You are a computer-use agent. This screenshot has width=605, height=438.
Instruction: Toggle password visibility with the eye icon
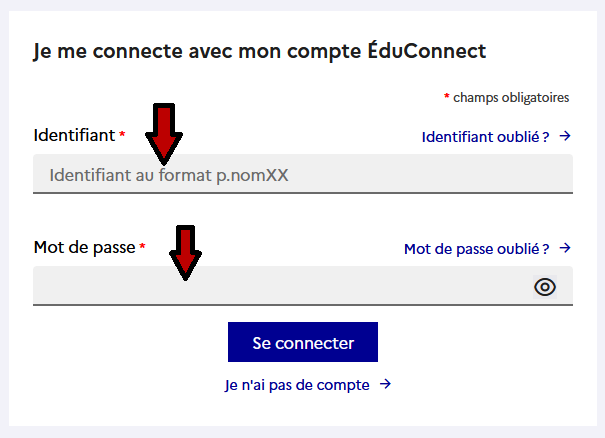coord(545,287)
